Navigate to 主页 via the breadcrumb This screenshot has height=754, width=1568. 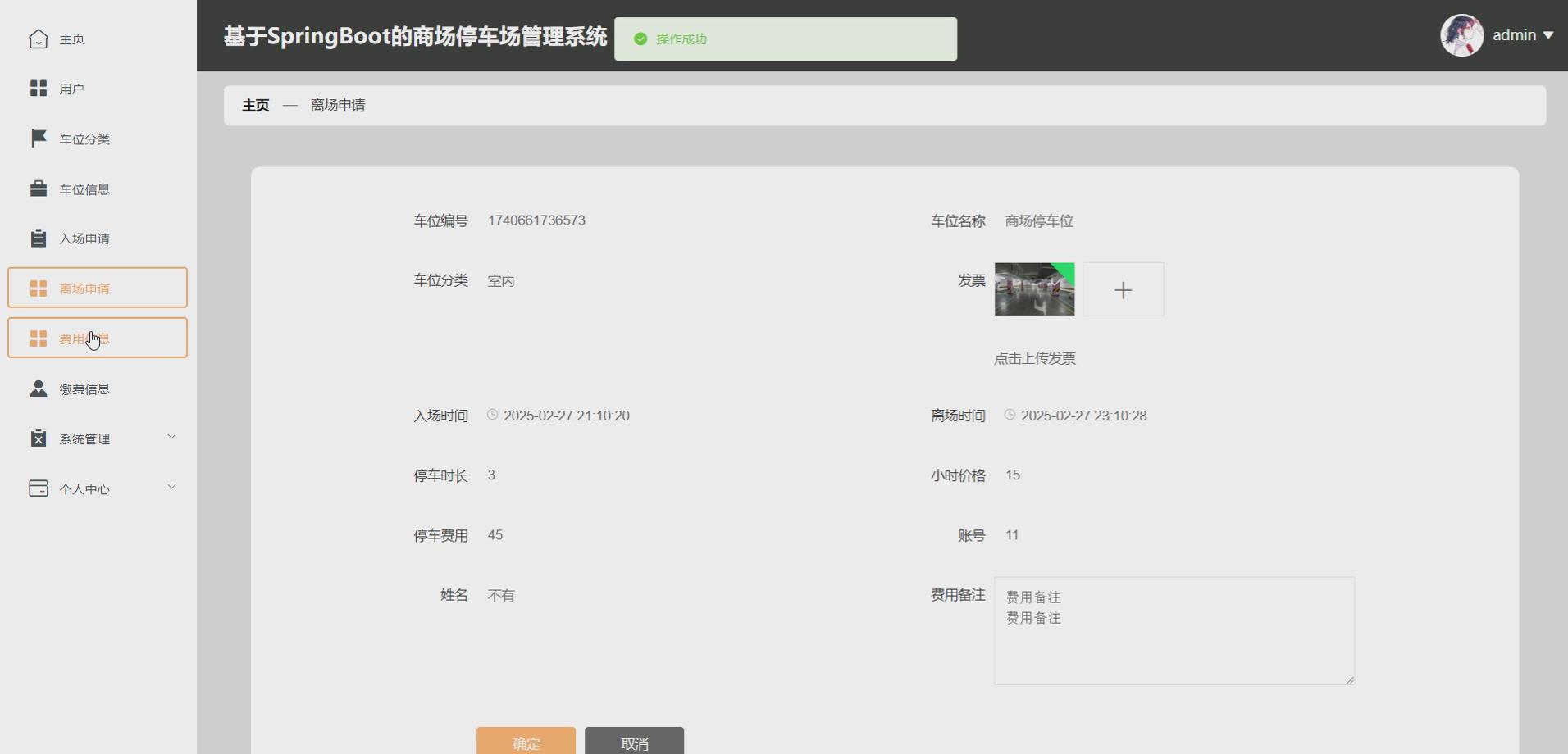click(x=254, y=105)
